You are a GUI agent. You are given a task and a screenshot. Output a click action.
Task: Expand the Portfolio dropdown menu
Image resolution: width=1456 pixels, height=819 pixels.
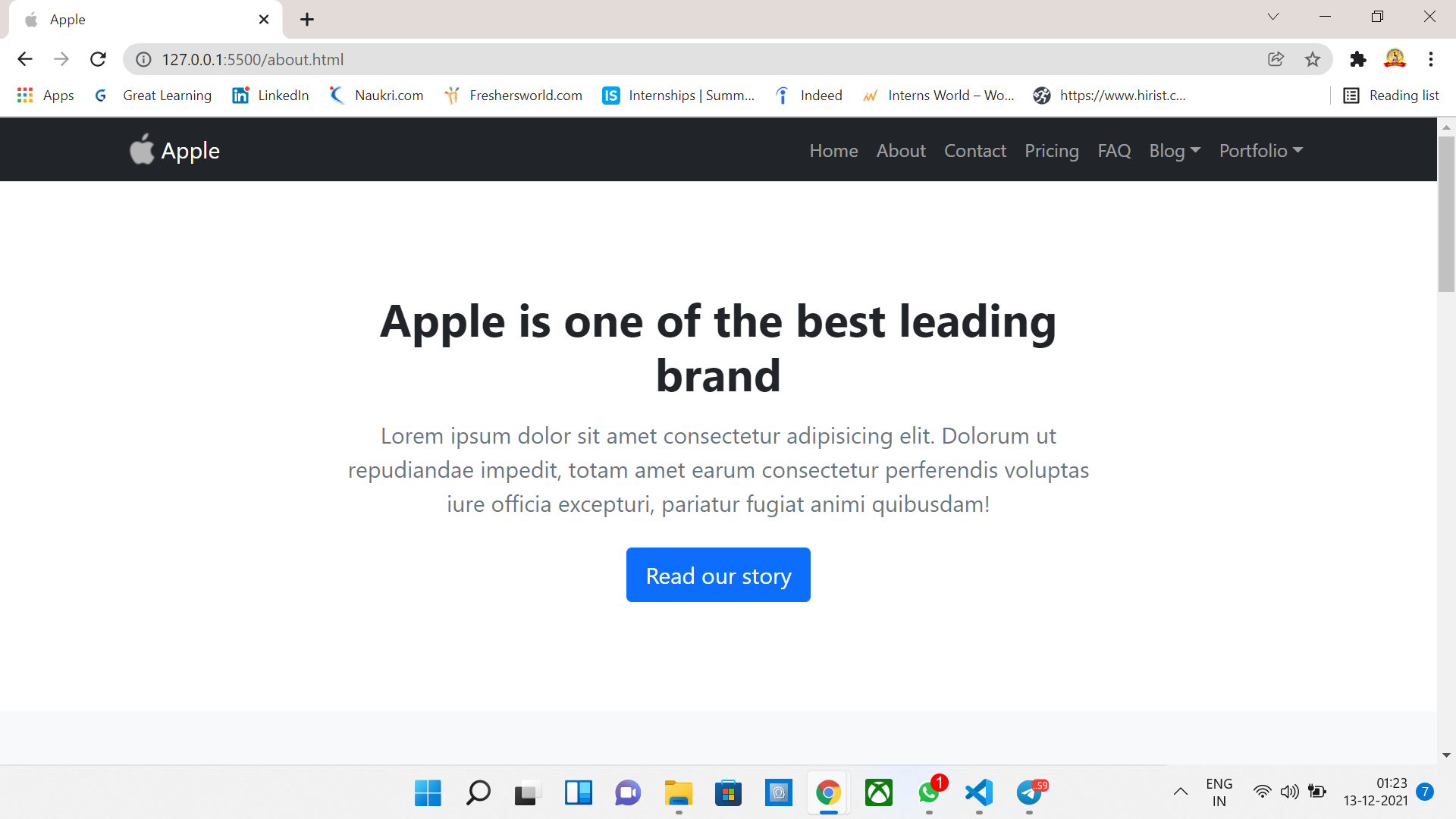point(1260,150)
